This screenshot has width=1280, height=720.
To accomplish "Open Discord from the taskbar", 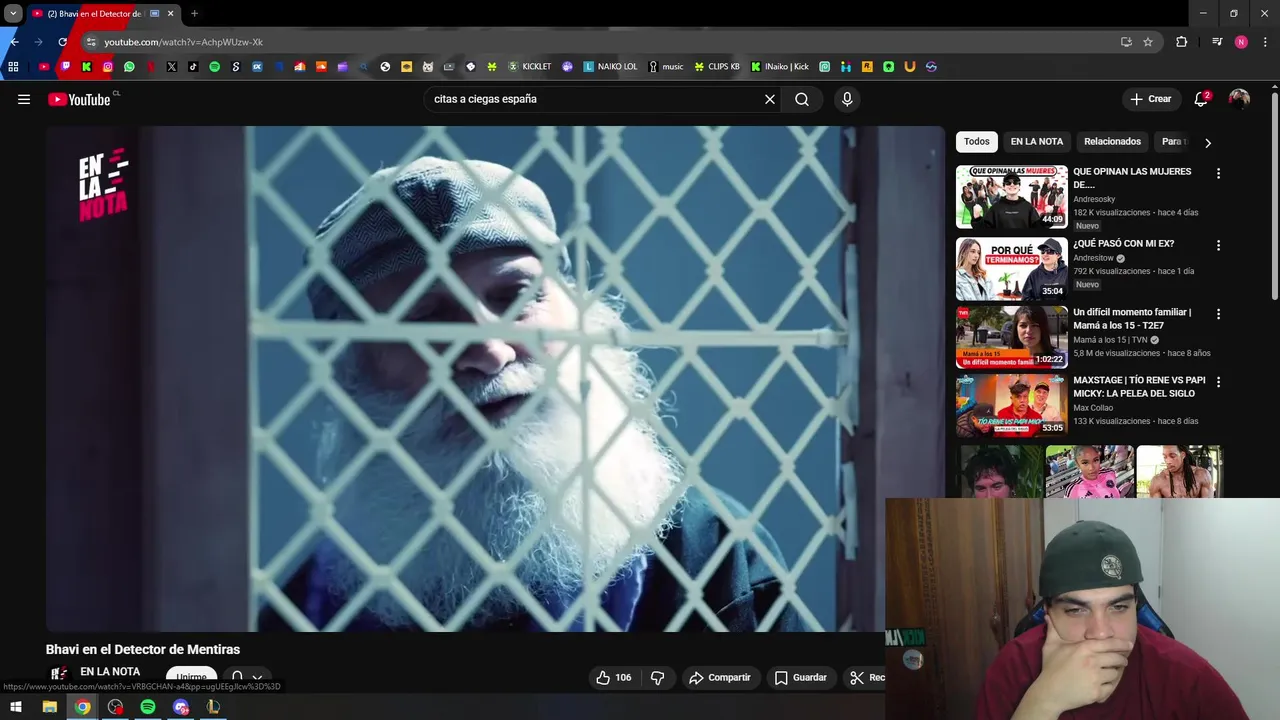I will coord(181,707).
